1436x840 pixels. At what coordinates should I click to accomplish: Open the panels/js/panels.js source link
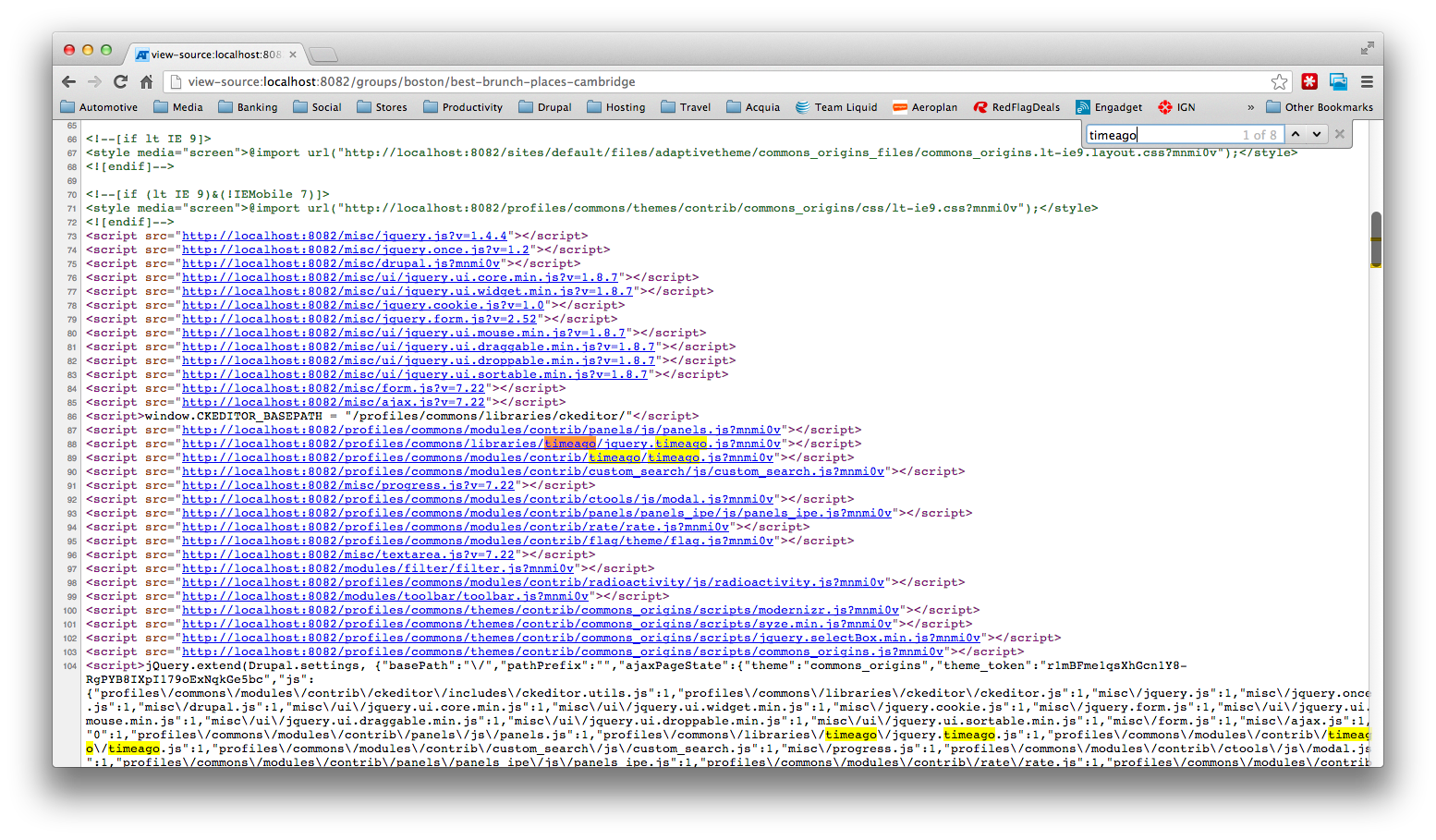481,430
